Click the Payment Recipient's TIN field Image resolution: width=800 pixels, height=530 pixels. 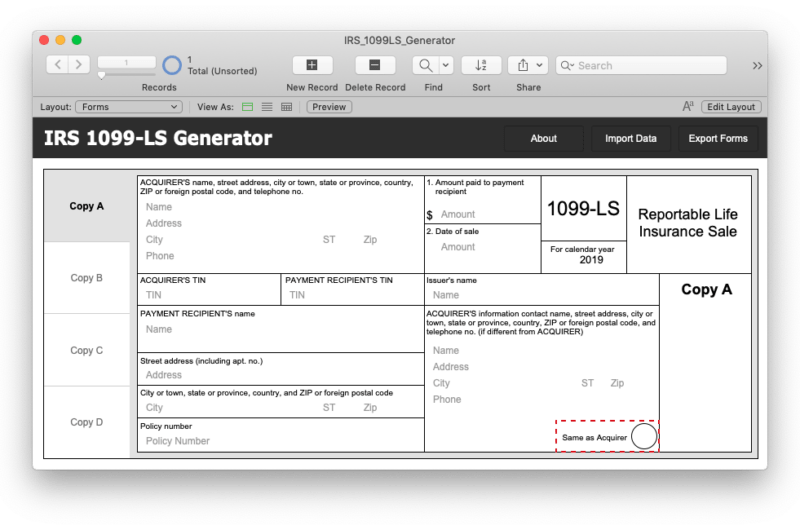[354, 295]
